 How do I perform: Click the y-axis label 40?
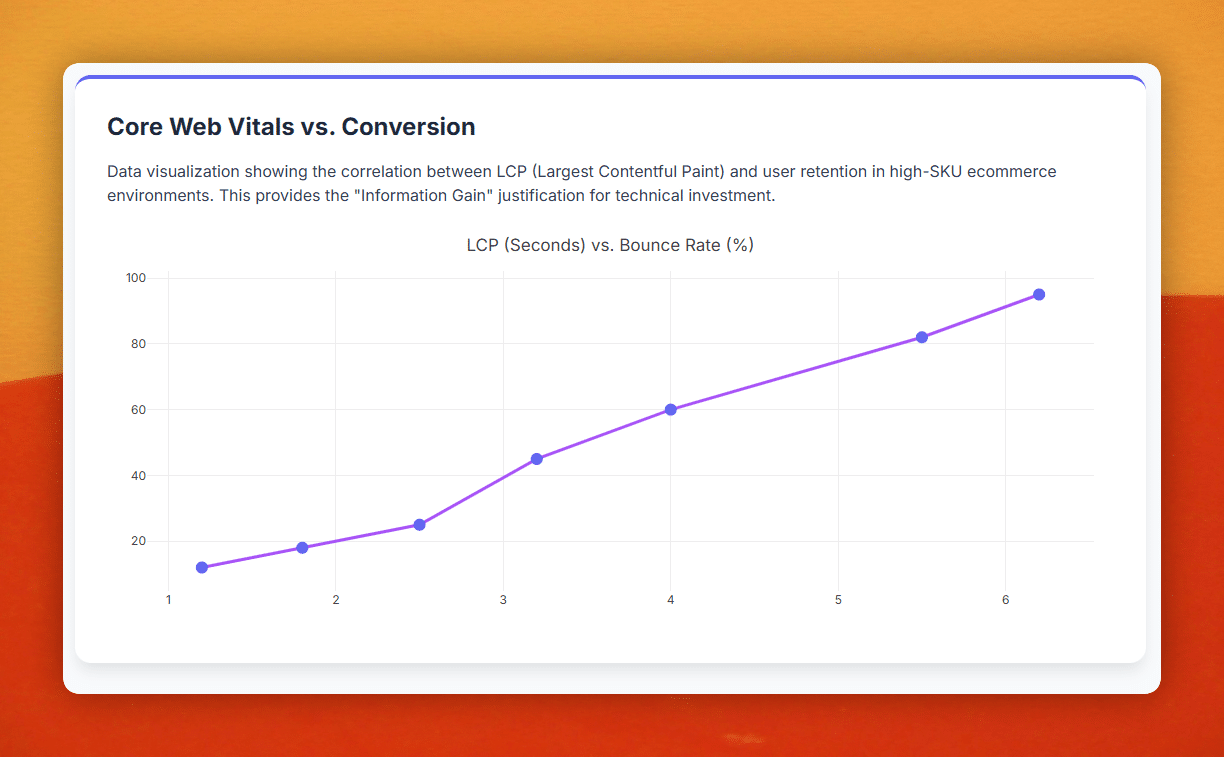139,475
